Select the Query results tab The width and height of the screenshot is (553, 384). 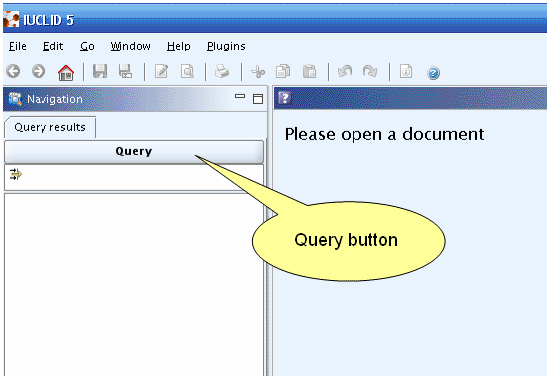coord(50,127)
